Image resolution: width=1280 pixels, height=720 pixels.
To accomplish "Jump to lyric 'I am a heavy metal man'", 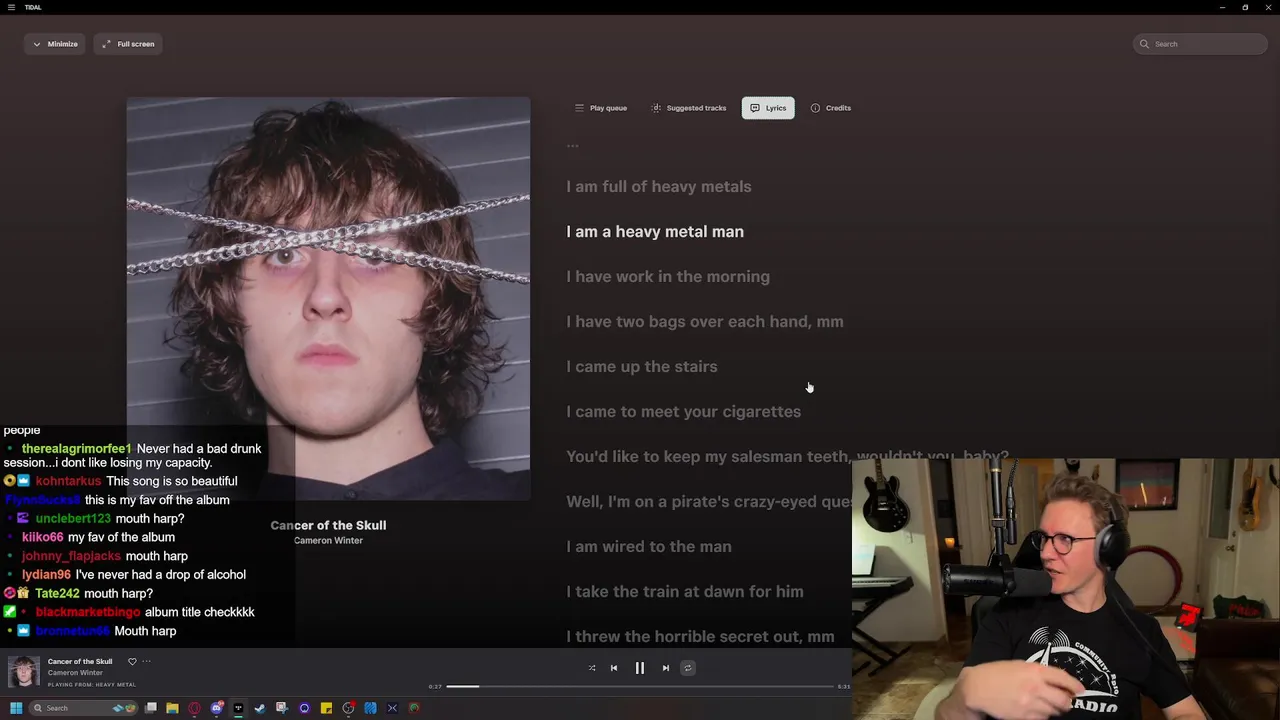I will 655,232.
